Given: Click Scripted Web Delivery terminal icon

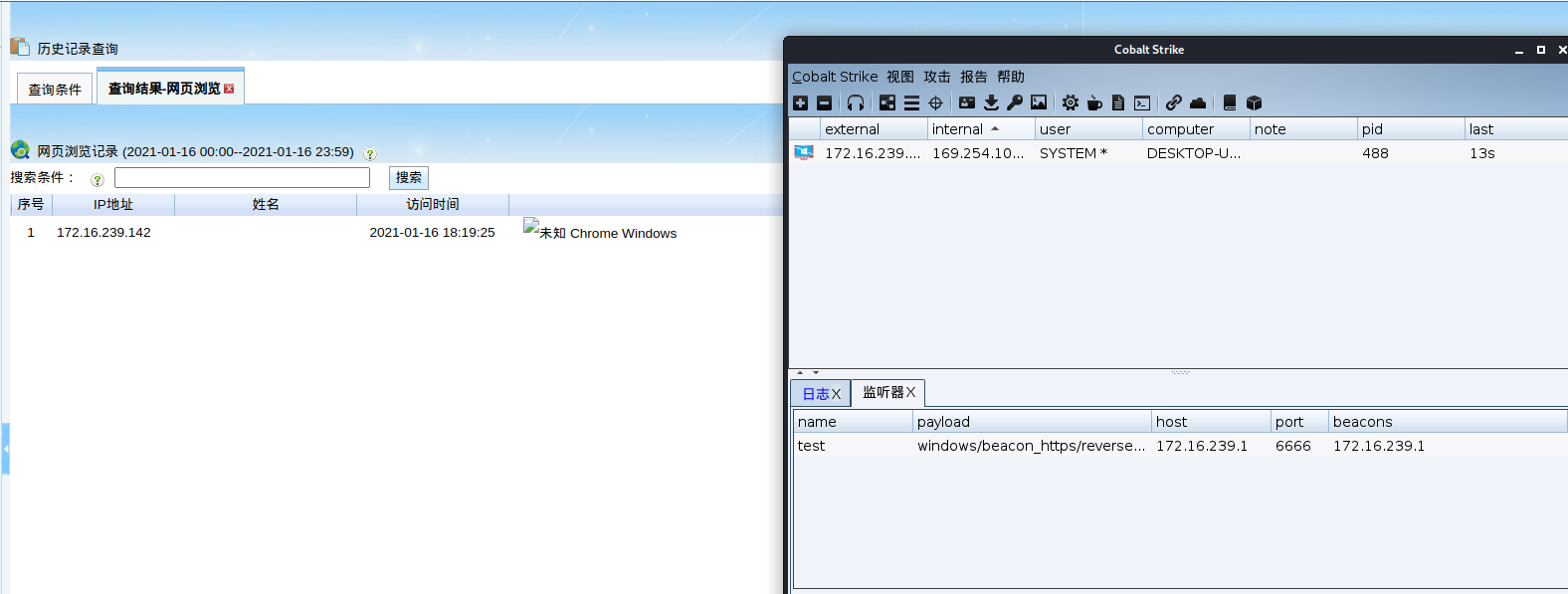Looking at the screenshot, I should click(x=1142, y=102).
